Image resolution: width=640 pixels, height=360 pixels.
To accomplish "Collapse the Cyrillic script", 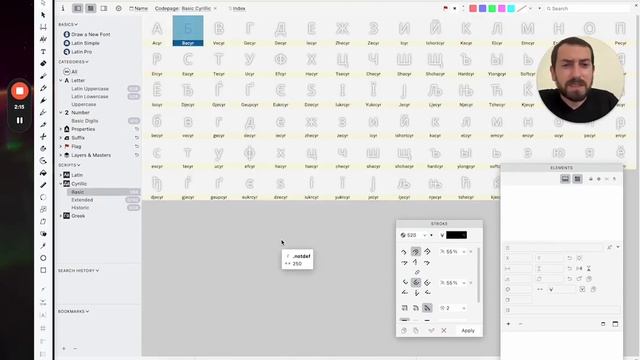I will click(61, 184).
